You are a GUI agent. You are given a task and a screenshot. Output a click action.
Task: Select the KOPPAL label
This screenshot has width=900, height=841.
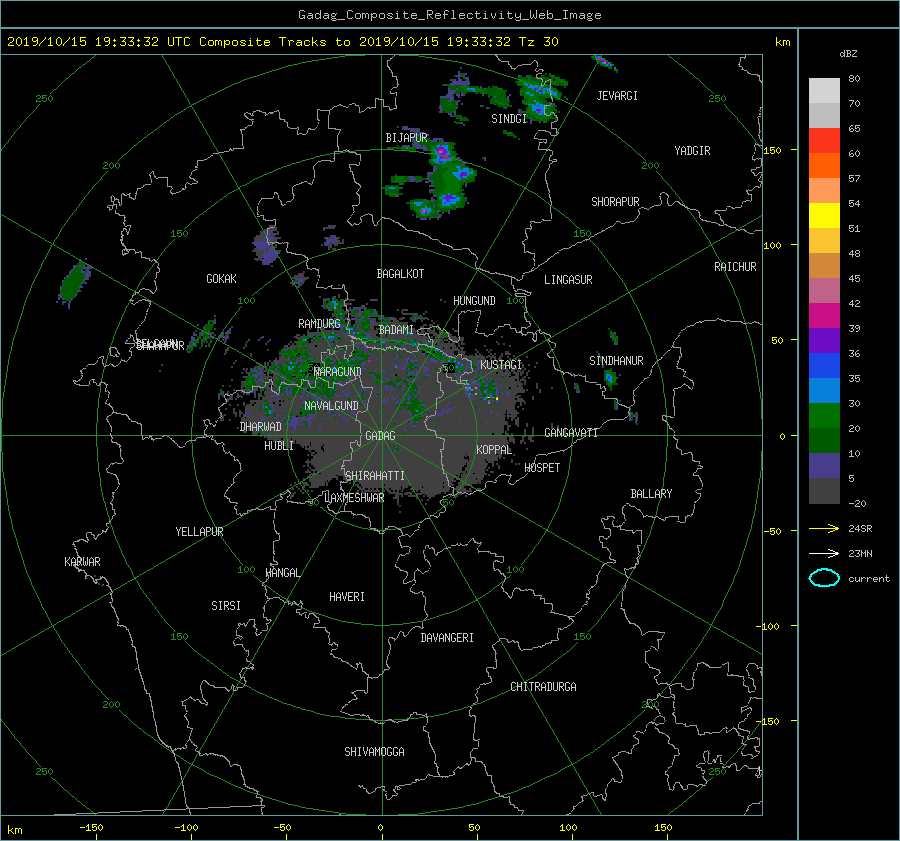[494, 450]
